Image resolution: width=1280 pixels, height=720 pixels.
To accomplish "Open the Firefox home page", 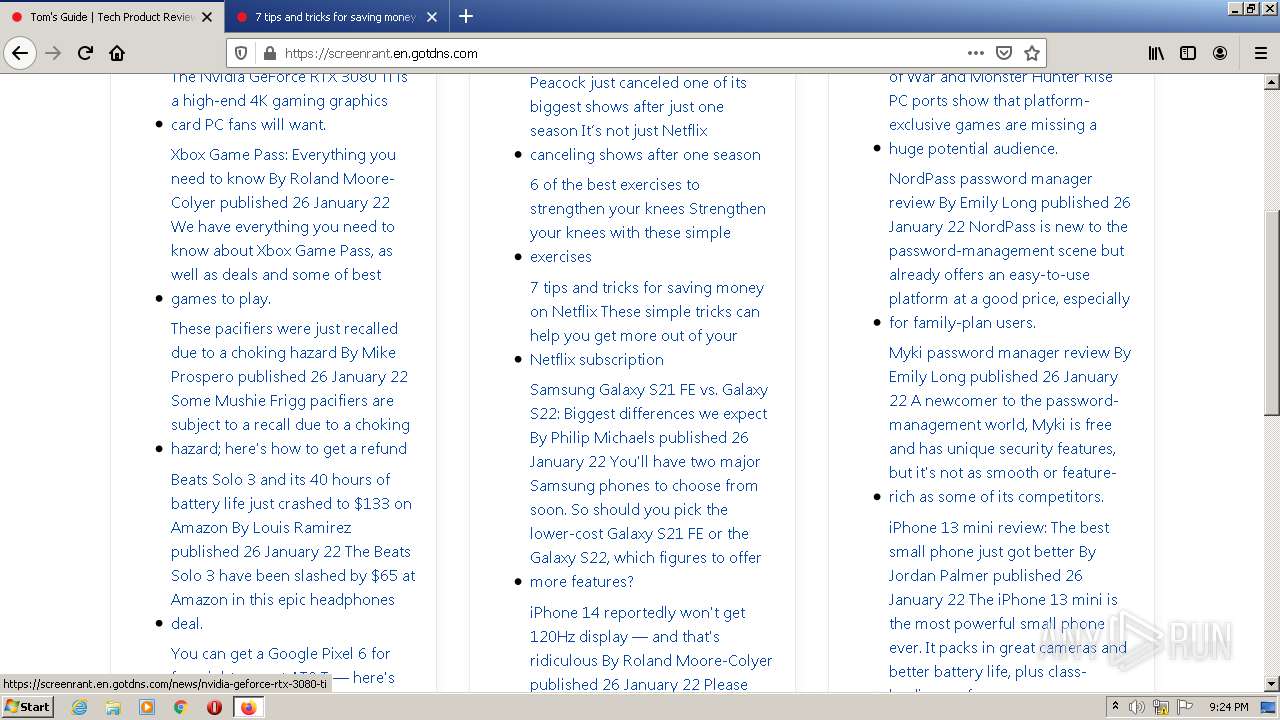I will tap(117, 53).
